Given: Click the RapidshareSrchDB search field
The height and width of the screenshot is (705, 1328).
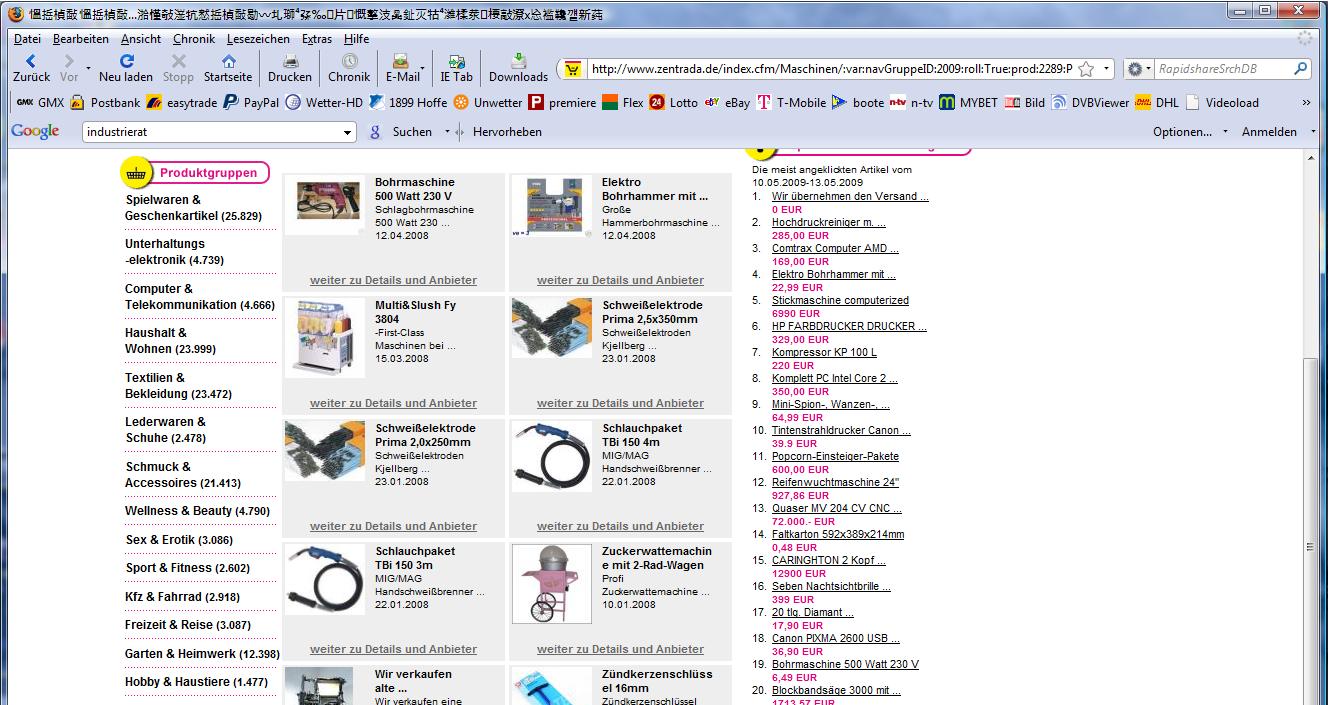Looking at the screenshot, I should tap(1223, 69).
